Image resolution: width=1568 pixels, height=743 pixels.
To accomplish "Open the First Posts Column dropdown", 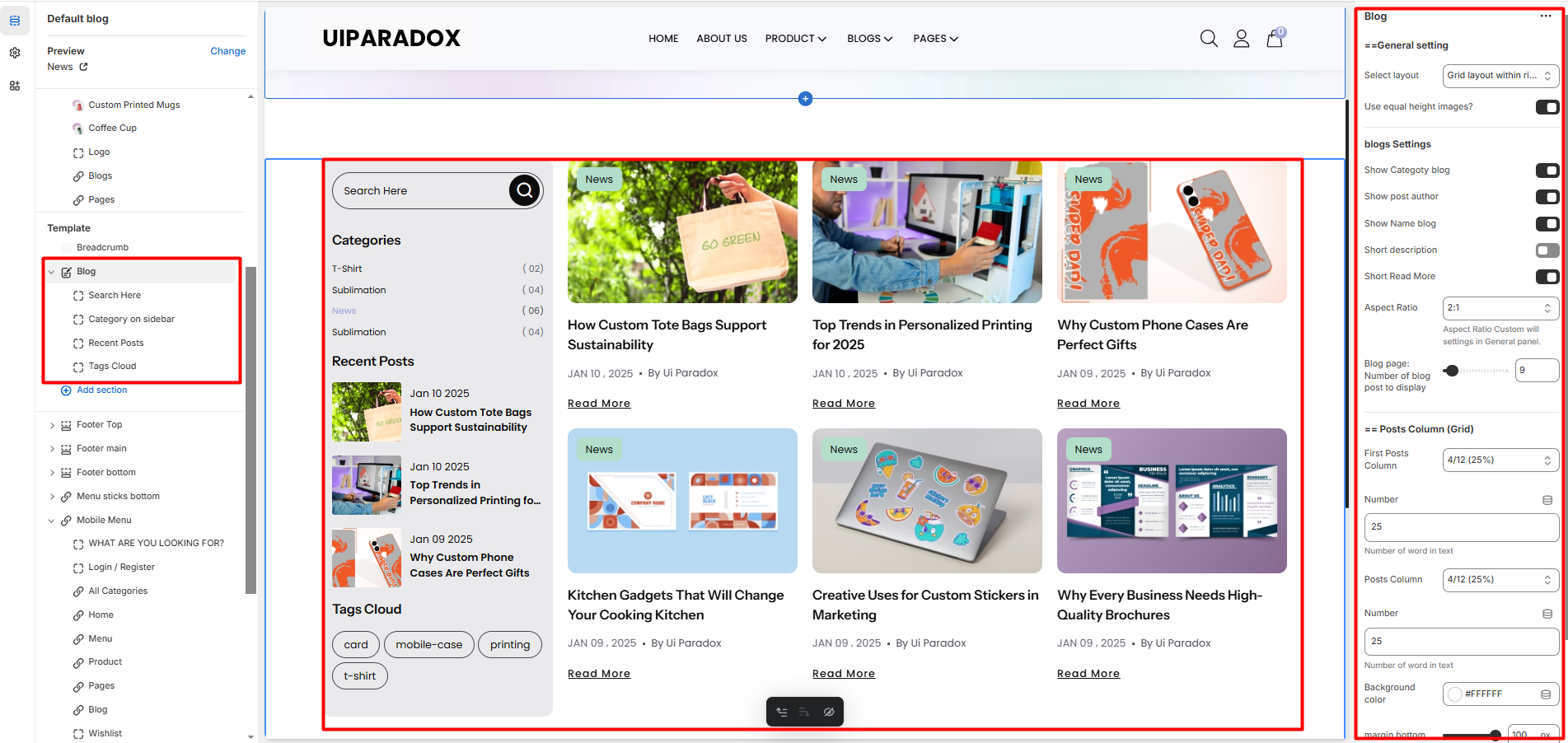I will (x=1500, y=460).
